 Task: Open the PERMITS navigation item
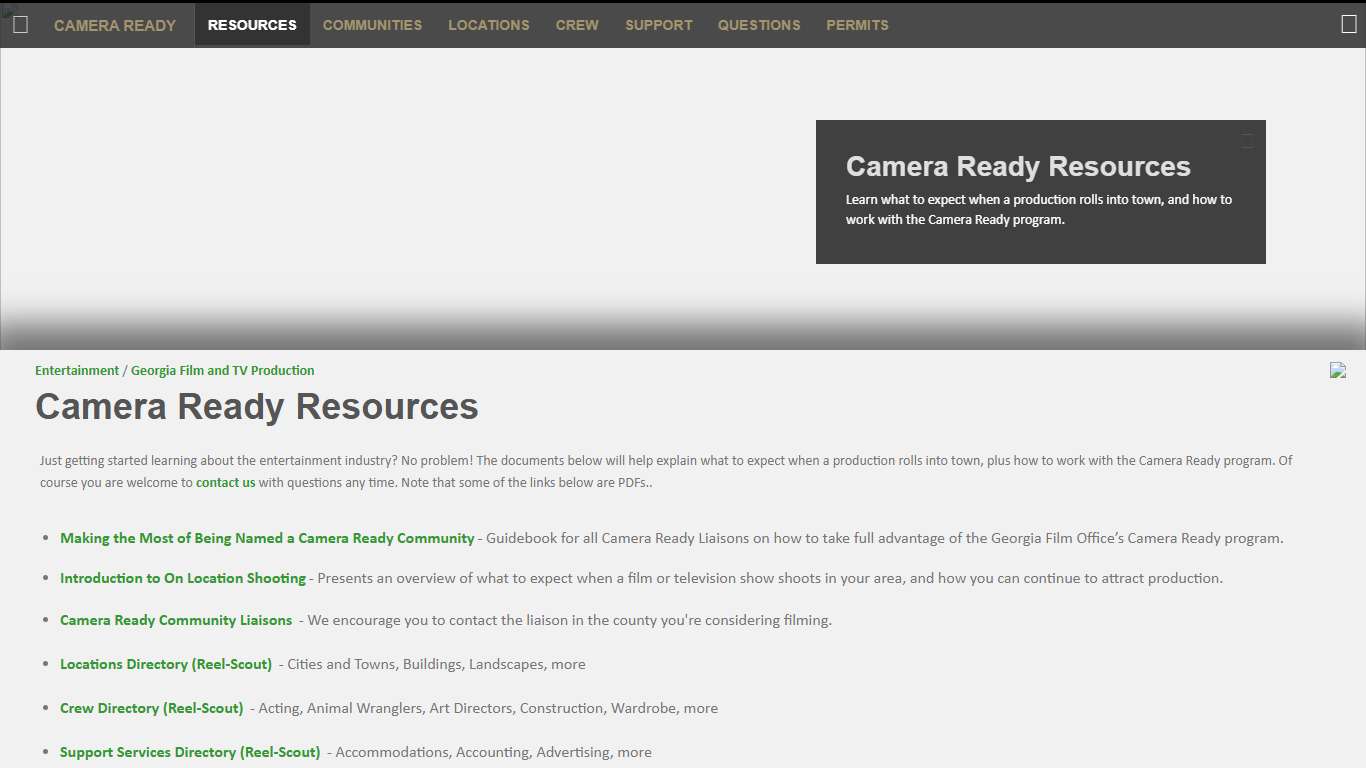(x=857, y=25)
